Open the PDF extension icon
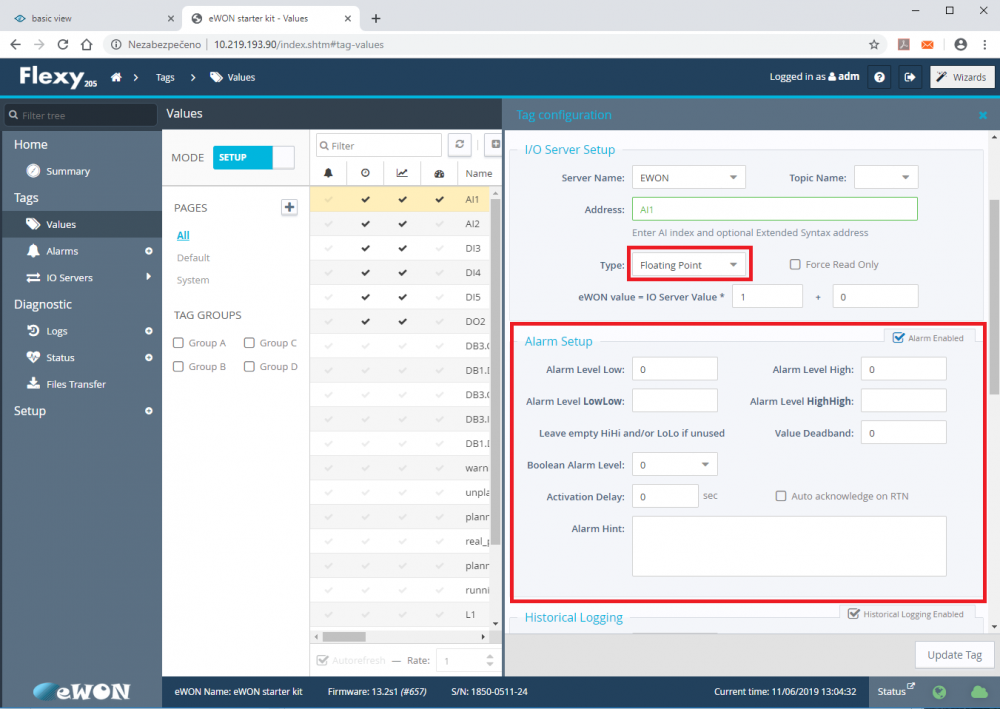 (904, 45)
